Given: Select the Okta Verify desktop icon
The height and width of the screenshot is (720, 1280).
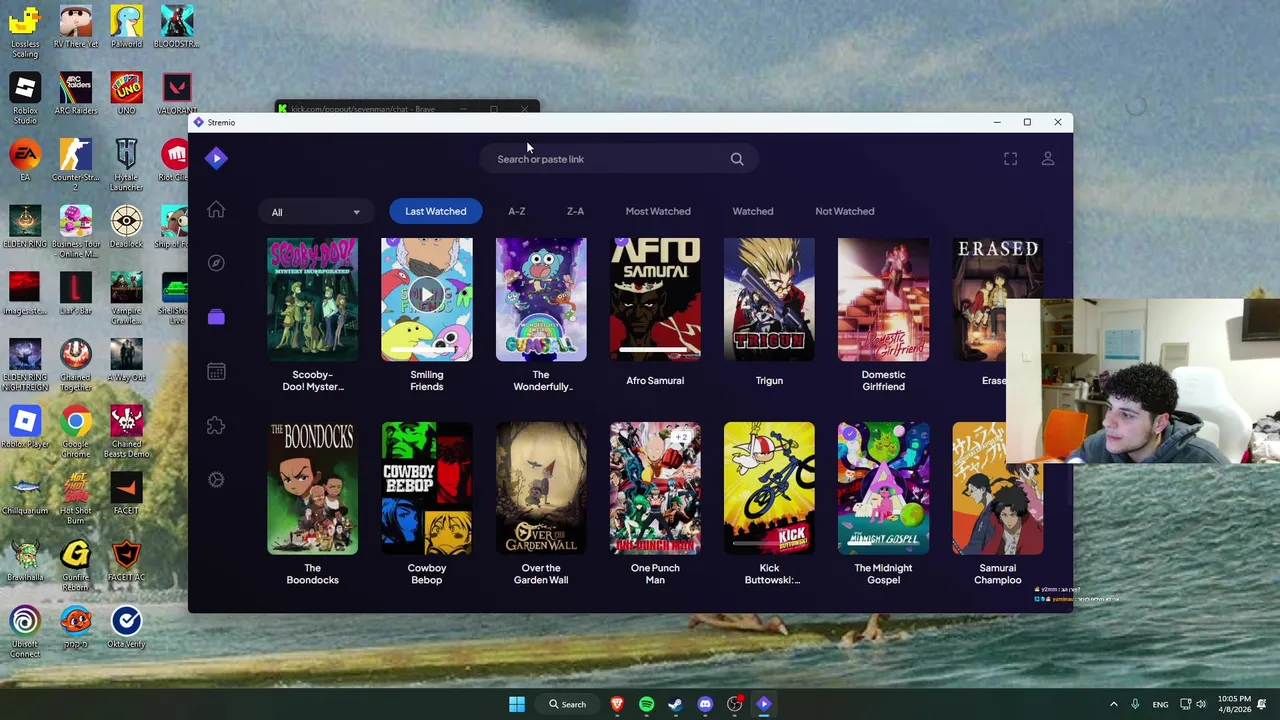Looking at the screenshot, I should (126, 627).
